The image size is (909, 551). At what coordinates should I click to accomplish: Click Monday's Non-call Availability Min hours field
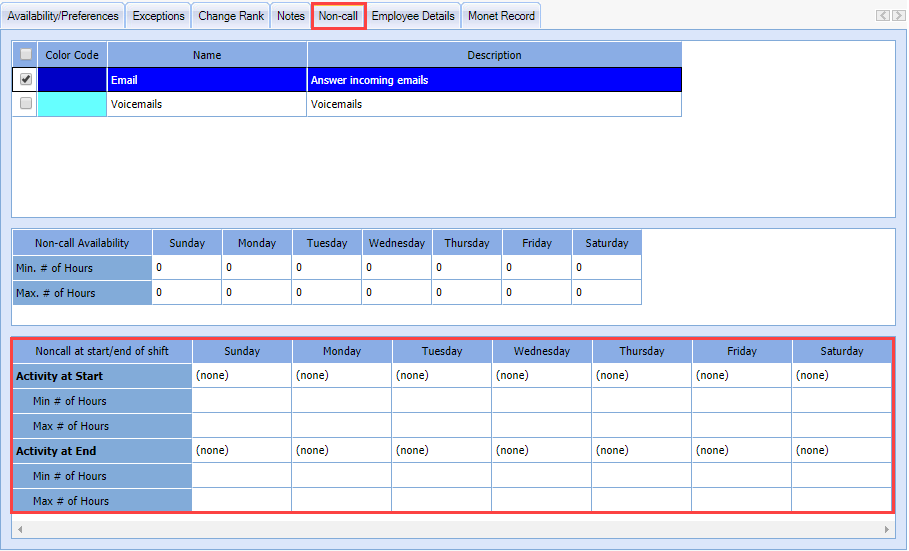click(257, 268)
